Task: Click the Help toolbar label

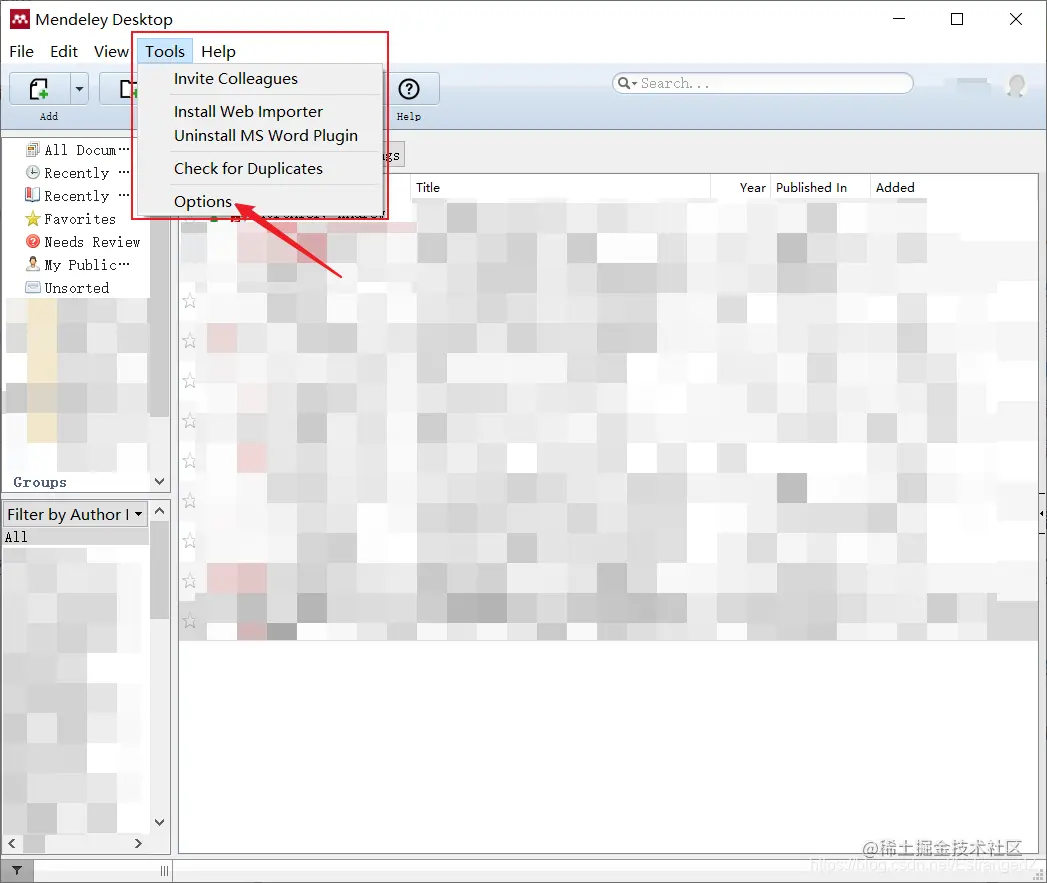Action: (409, 116)
